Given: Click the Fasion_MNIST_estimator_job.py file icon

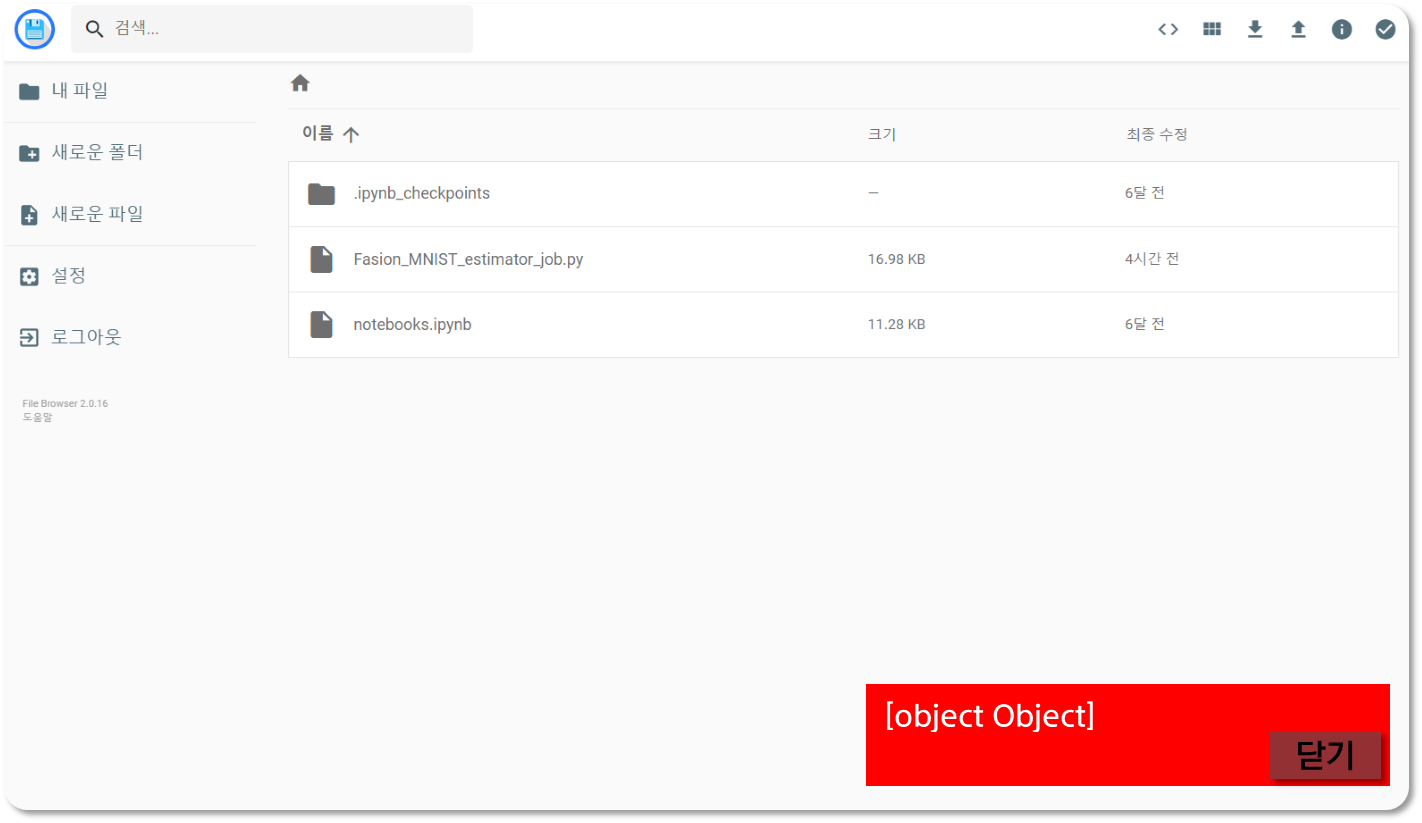Looking at the screenshot, I should (x=321, y=259).
